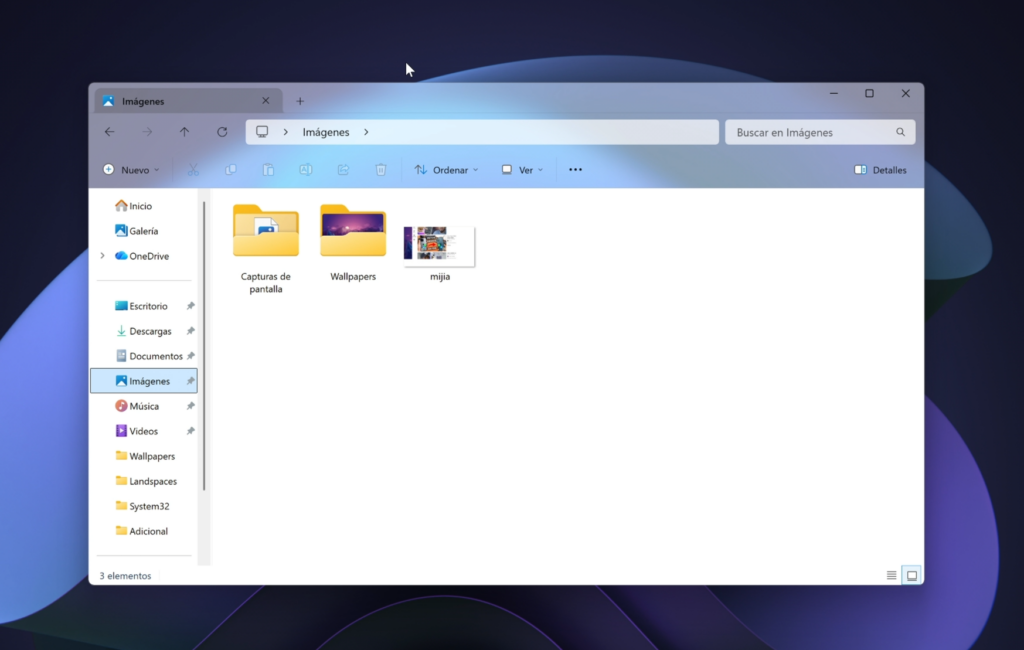Image resolution: width=1024 pixels, height=650 pixels.
Task: Click the pin icon next to Escritorio
Action: point(191,306)
